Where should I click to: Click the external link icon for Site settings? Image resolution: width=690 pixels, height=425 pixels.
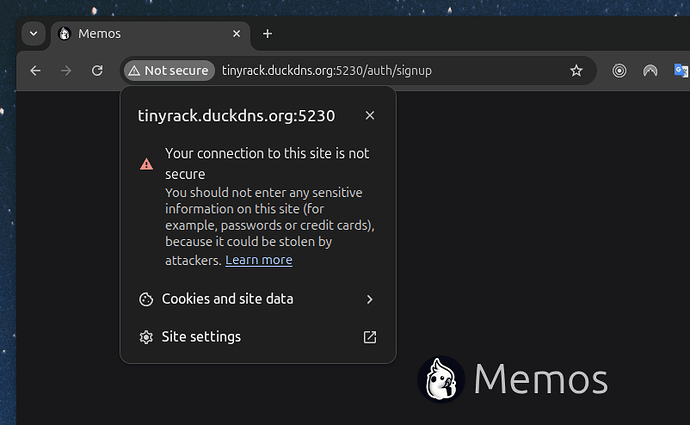370,337
